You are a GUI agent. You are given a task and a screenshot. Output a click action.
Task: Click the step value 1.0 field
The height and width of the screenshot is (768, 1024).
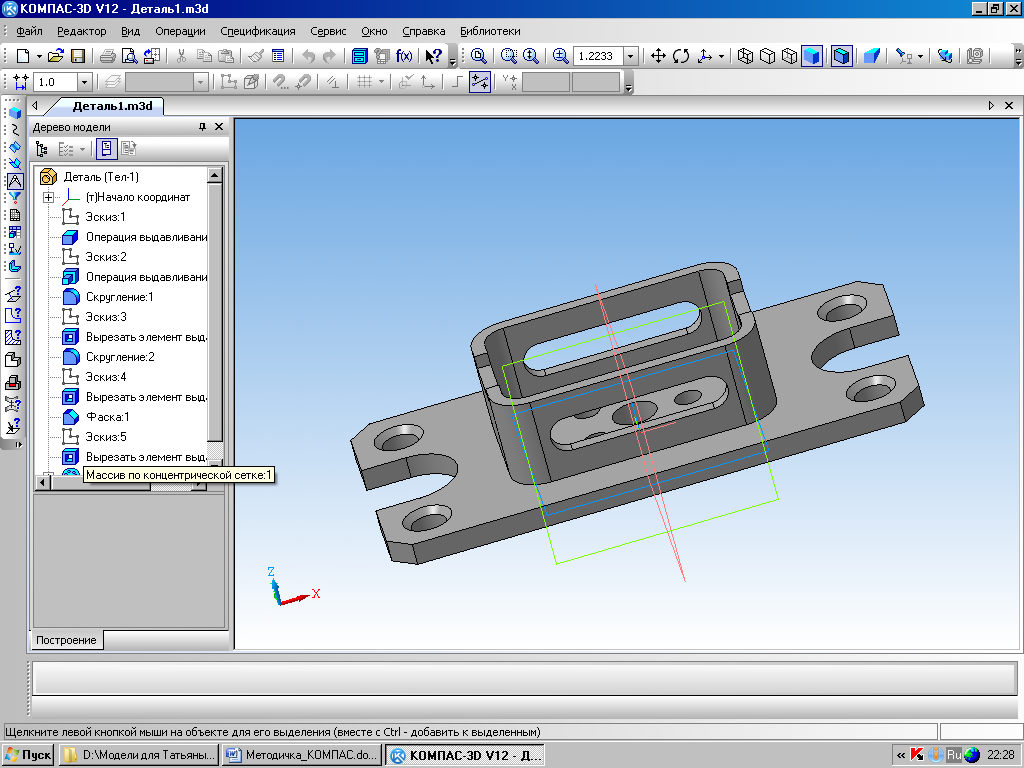(x=56, y=82)
